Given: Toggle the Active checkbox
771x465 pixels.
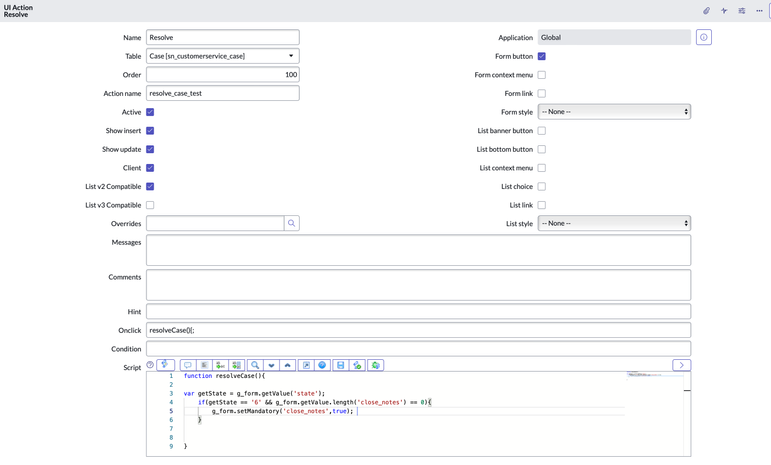Looking at the screenshot, I should [150, 112].
